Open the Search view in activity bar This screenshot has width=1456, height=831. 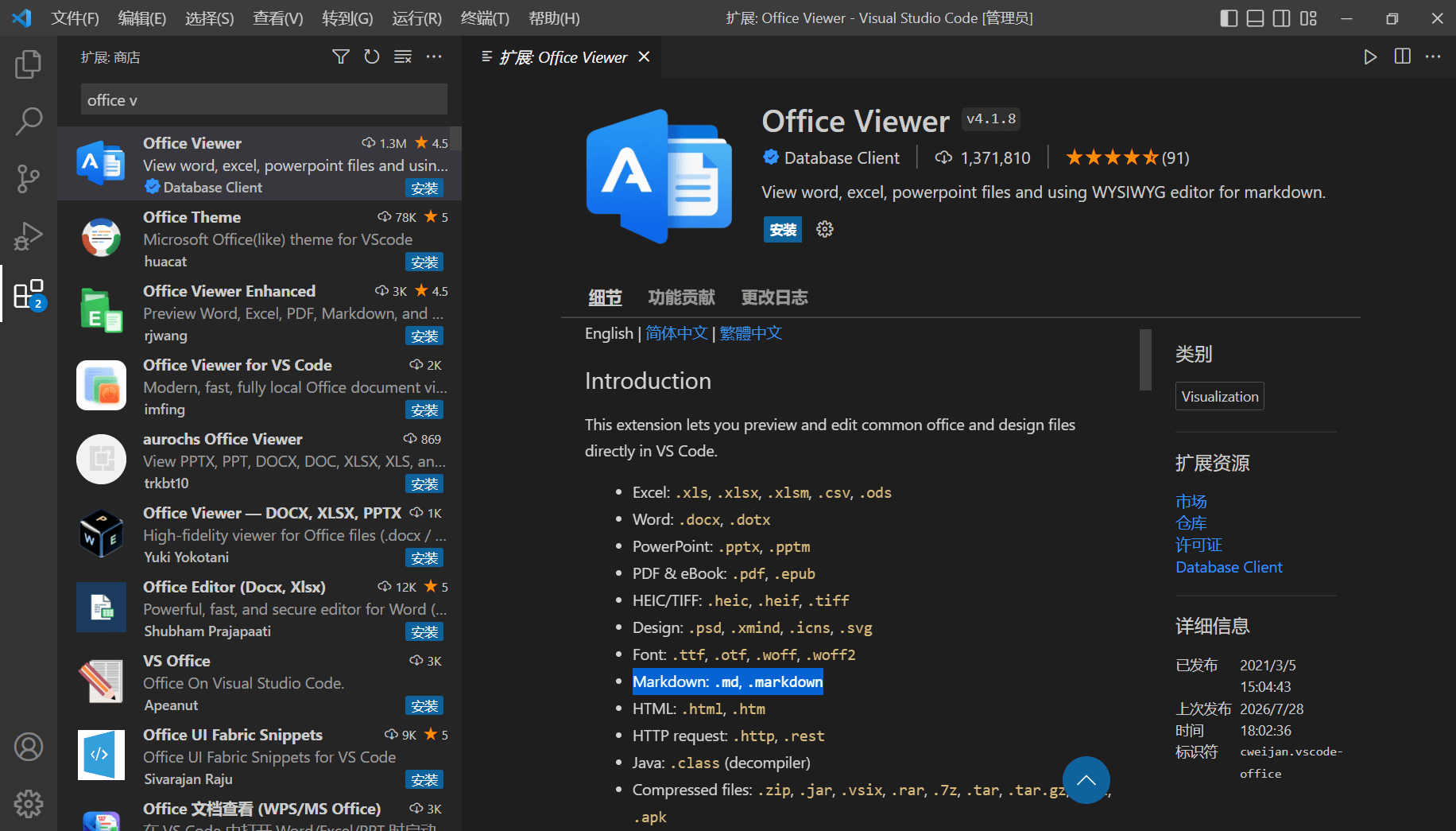coord(29,122)
